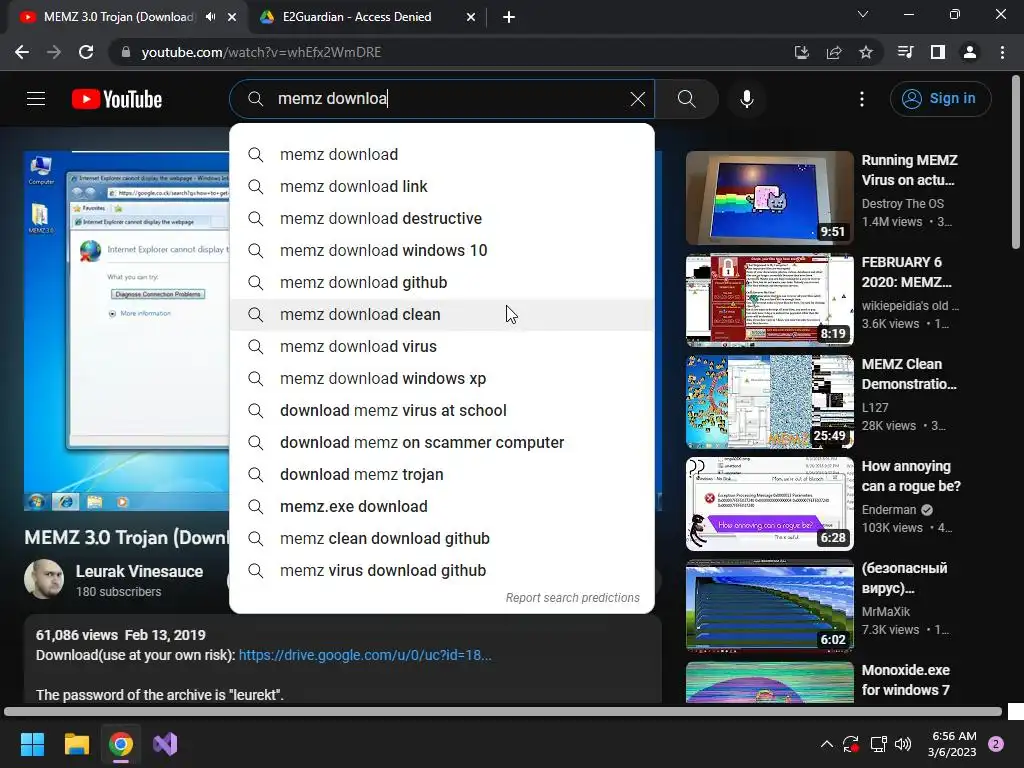The image size is (1024, 768).
Task: Select suggestion 'memz download destructive'
Action: pyautogui.click(x=442, y=218)
